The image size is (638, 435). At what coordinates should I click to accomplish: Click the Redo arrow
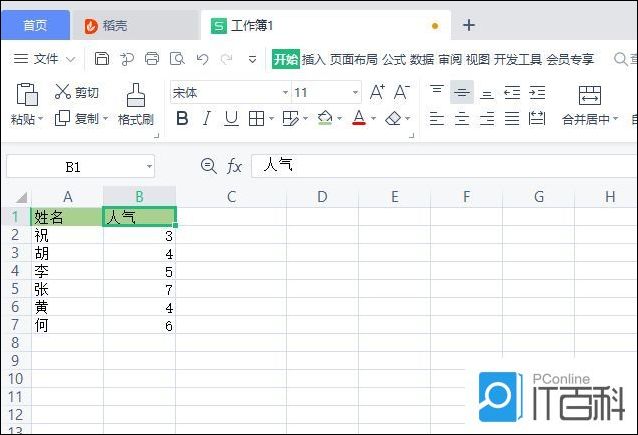(227, 59)
